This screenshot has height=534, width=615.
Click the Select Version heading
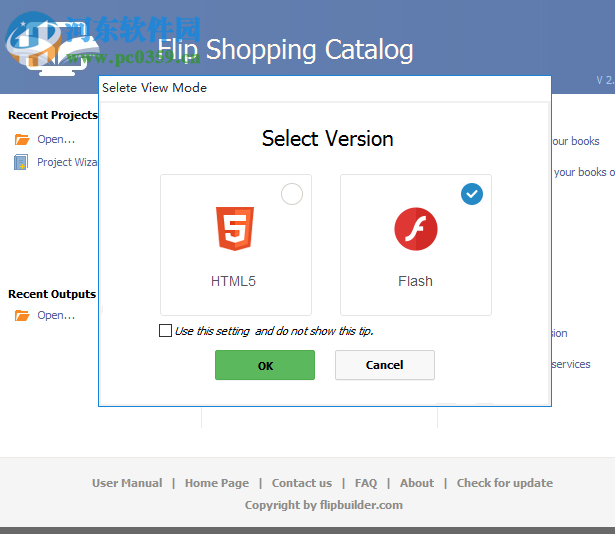pos(328,139)
